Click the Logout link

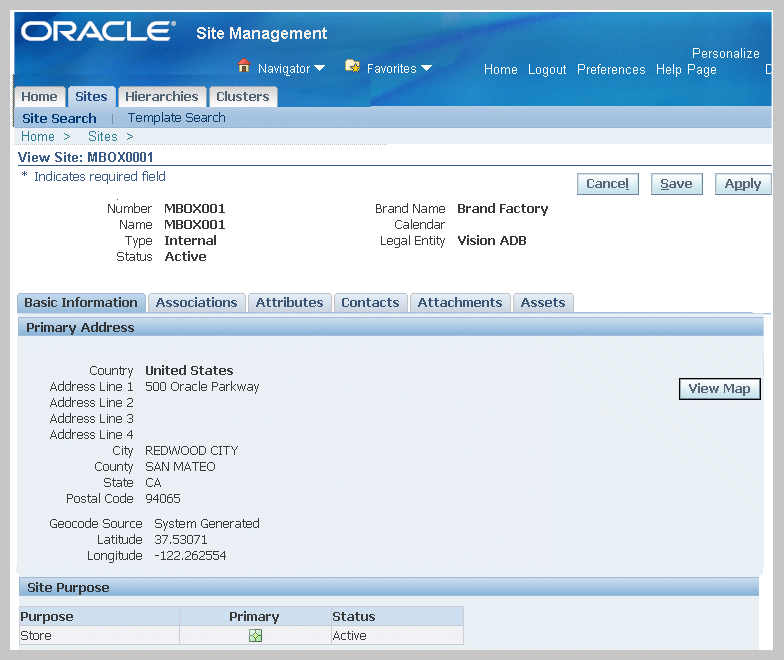tap(547, 70)
